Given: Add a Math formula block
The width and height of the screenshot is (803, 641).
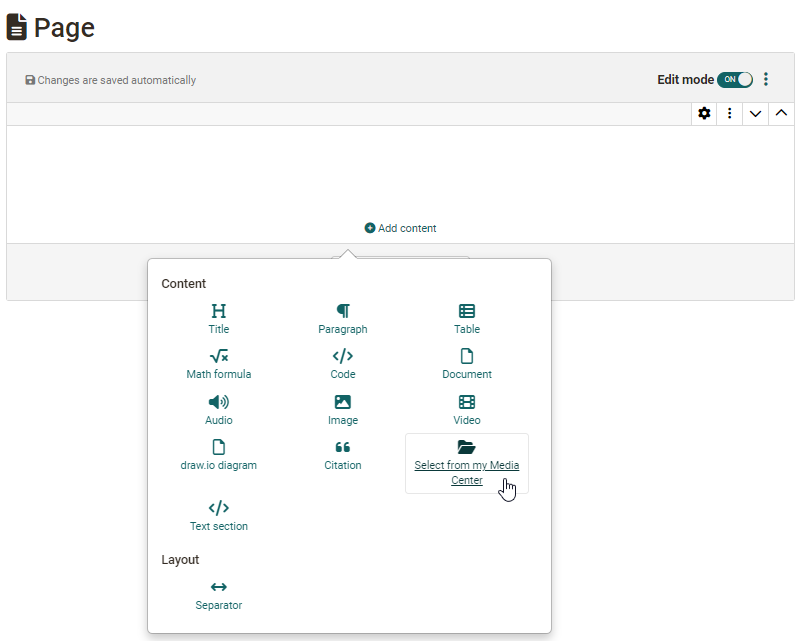Looking at the screenshot, I should click(x=218, y=364).
